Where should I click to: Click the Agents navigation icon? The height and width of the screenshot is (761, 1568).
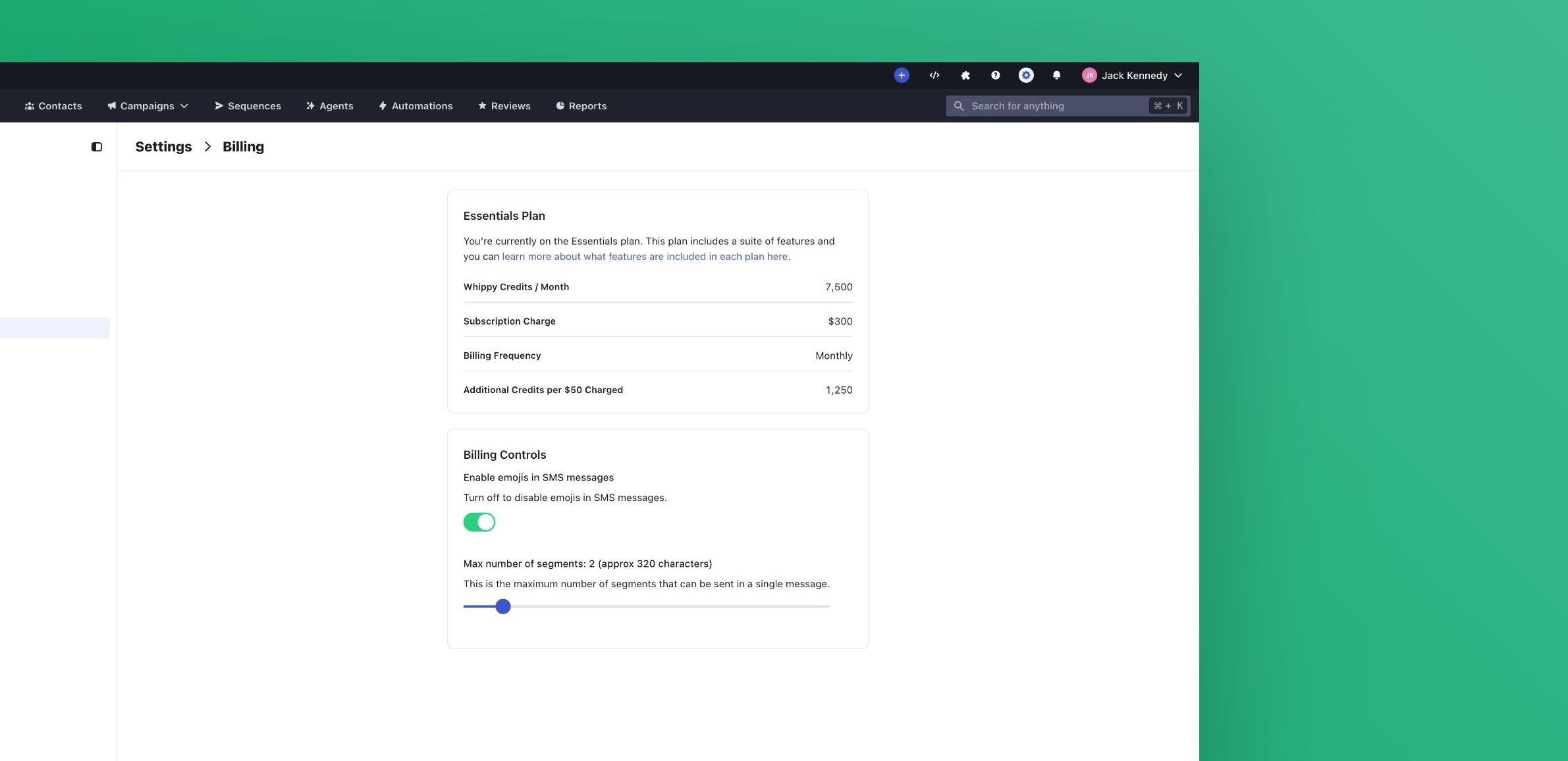click(309, 105)
